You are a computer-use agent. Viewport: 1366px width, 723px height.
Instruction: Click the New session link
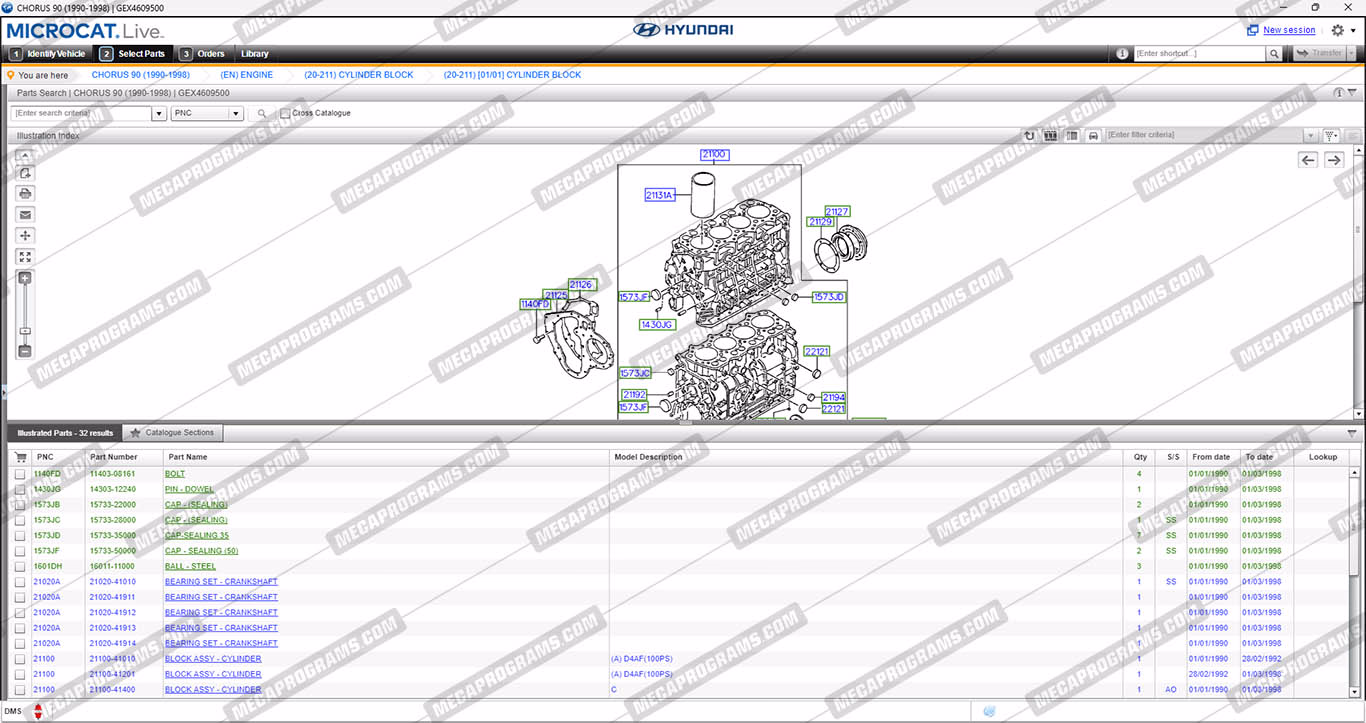(1289, 30)
